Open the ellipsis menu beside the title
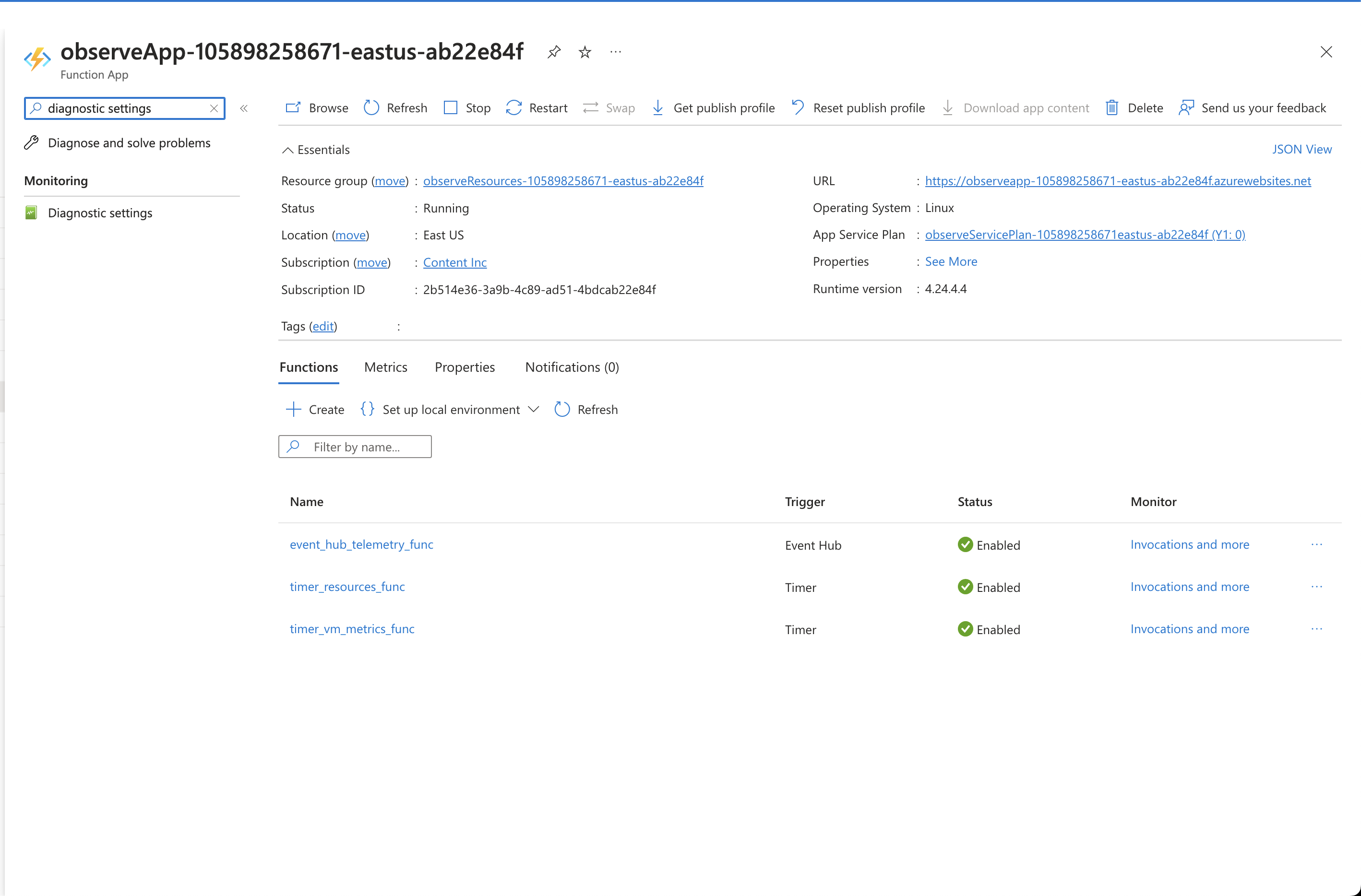The image size is (1361, 896). (615, 52)
